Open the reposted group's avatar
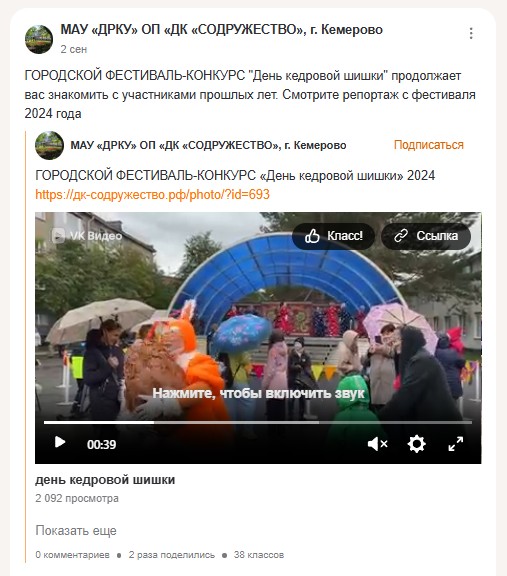 [49, 145]
